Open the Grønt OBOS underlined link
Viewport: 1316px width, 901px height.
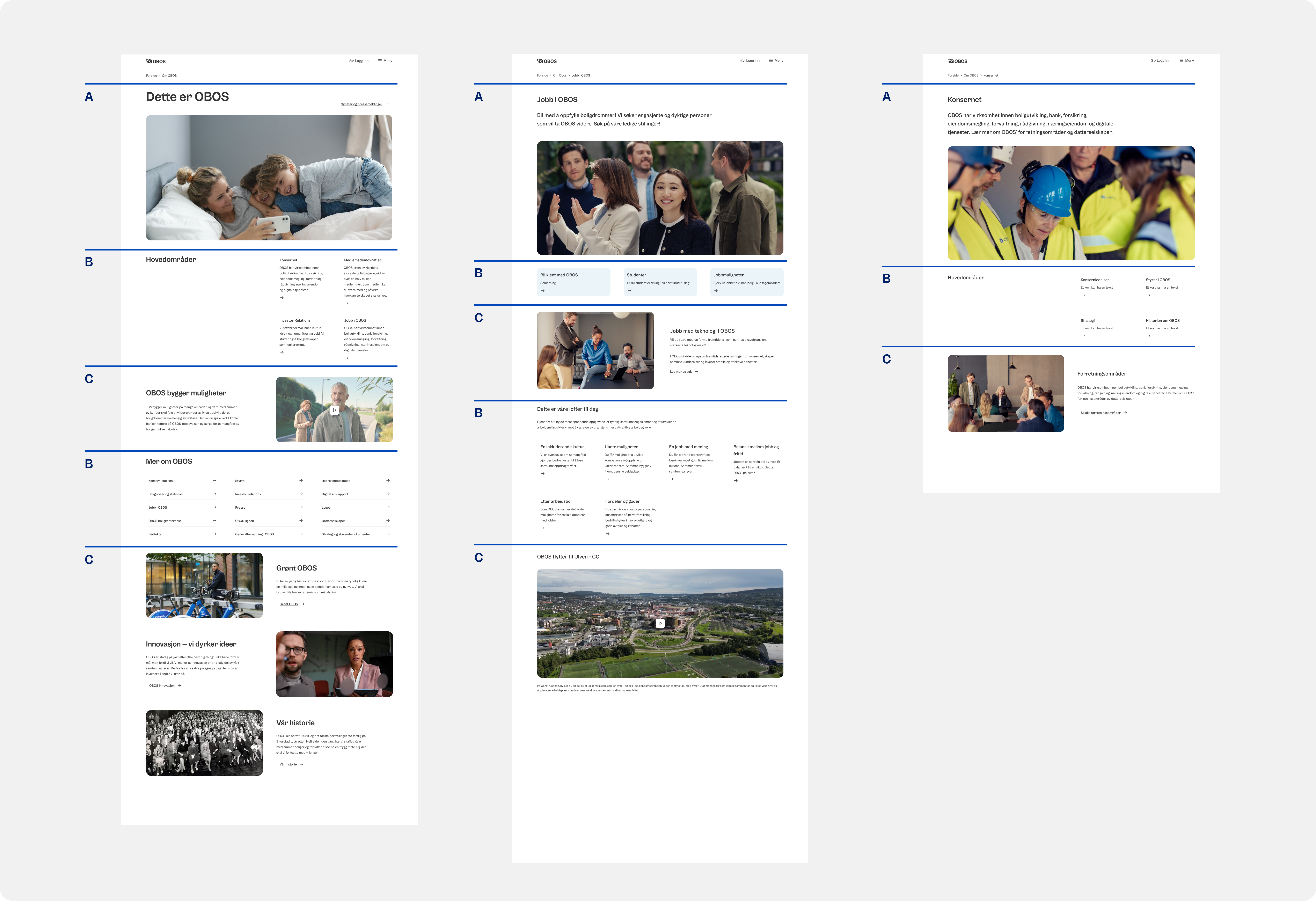click(x=288, y=604)
